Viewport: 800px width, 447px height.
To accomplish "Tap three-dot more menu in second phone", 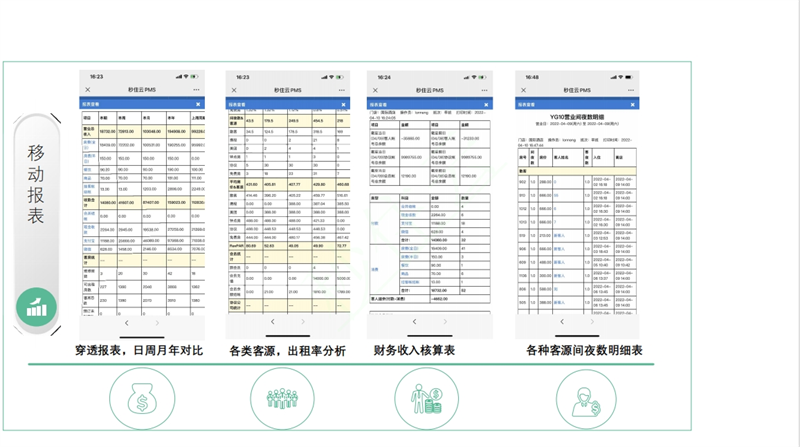I will [341, 90].
